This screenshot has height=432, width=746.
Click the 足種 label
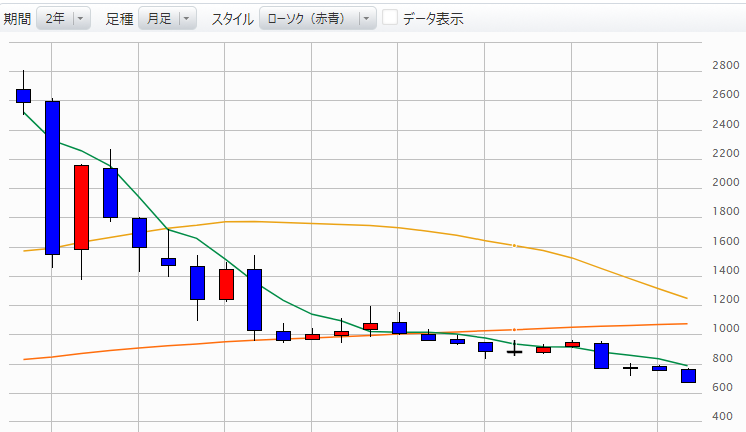click(119, 19)
